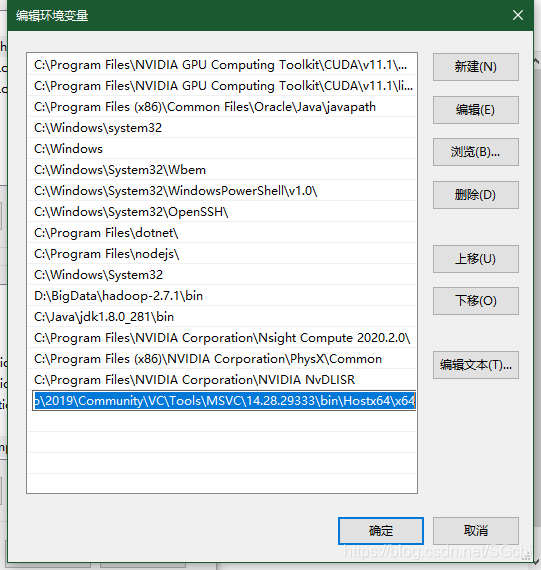Move entry up with 上移(U)
Screen dimensions: 541x570
point(476,259)
